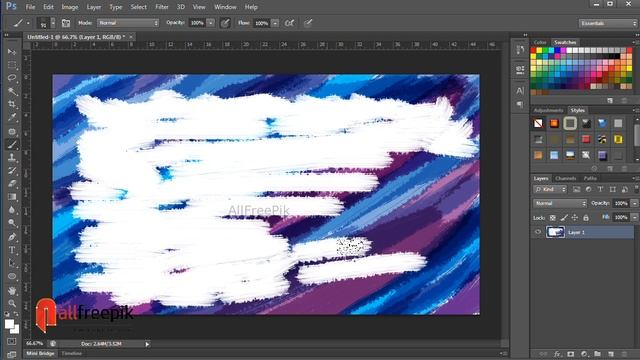
Task: Toggle the Brush panel button
Action: tap(66, 23)
